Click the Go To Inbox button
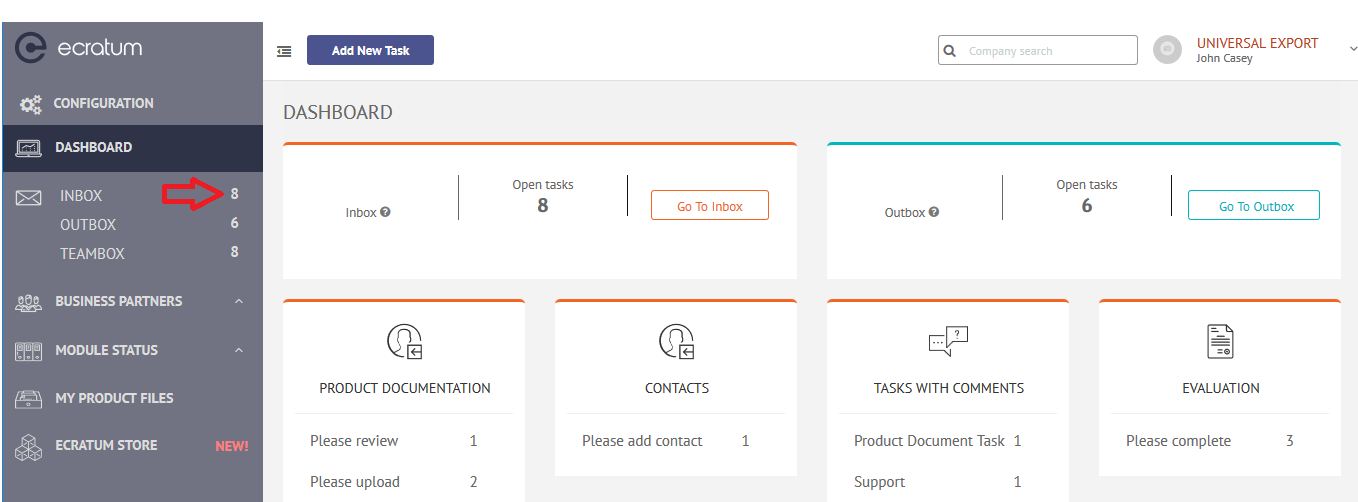The image size is (1358, 502). click(x=710, y=205)
